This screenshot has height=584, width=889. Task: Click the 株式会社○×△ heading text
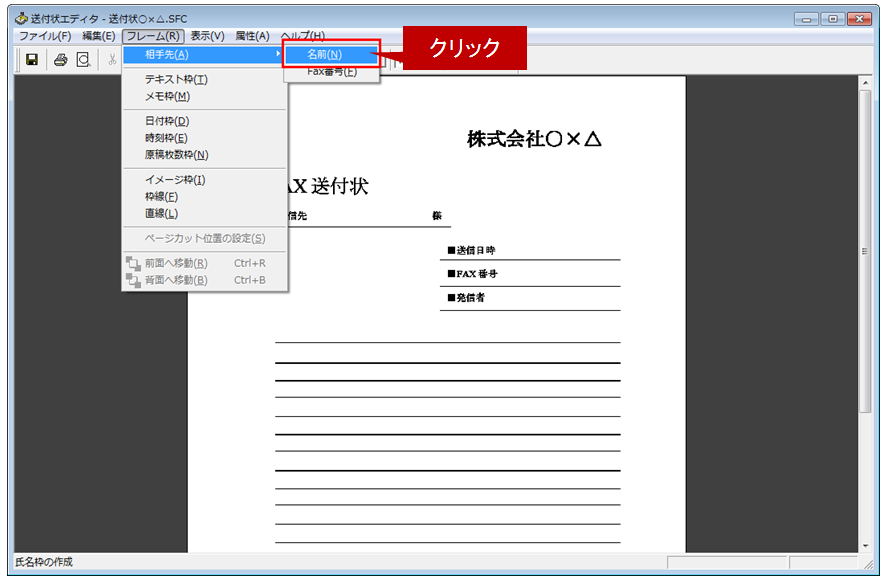[534, 139]
